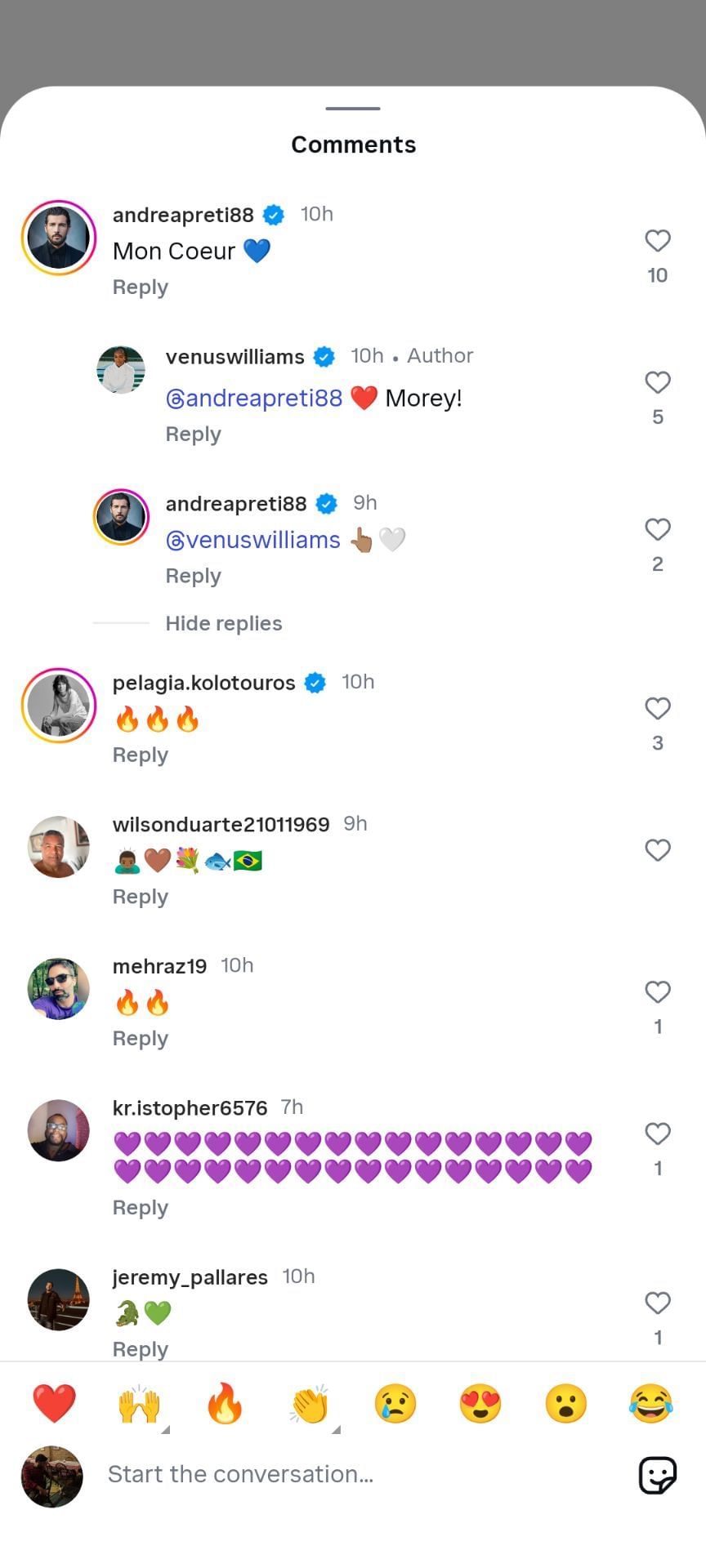The image size is (706, 1568).
Task: Tap the red heart quick reaction emoji
Action: tap(54, 1404)
